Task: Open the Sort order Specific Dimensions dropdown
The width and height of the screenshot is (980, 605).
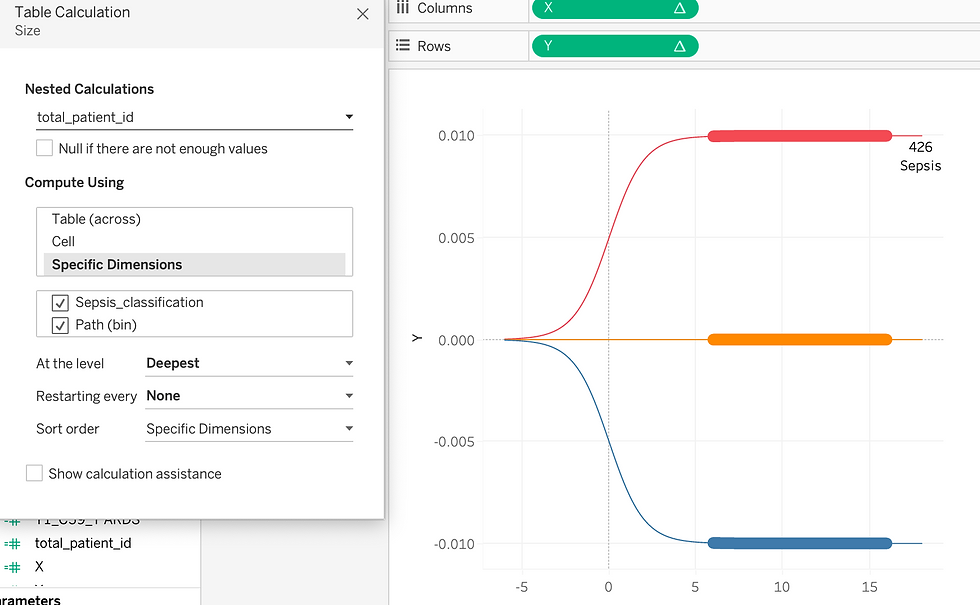Action: [x=249, y=429]
